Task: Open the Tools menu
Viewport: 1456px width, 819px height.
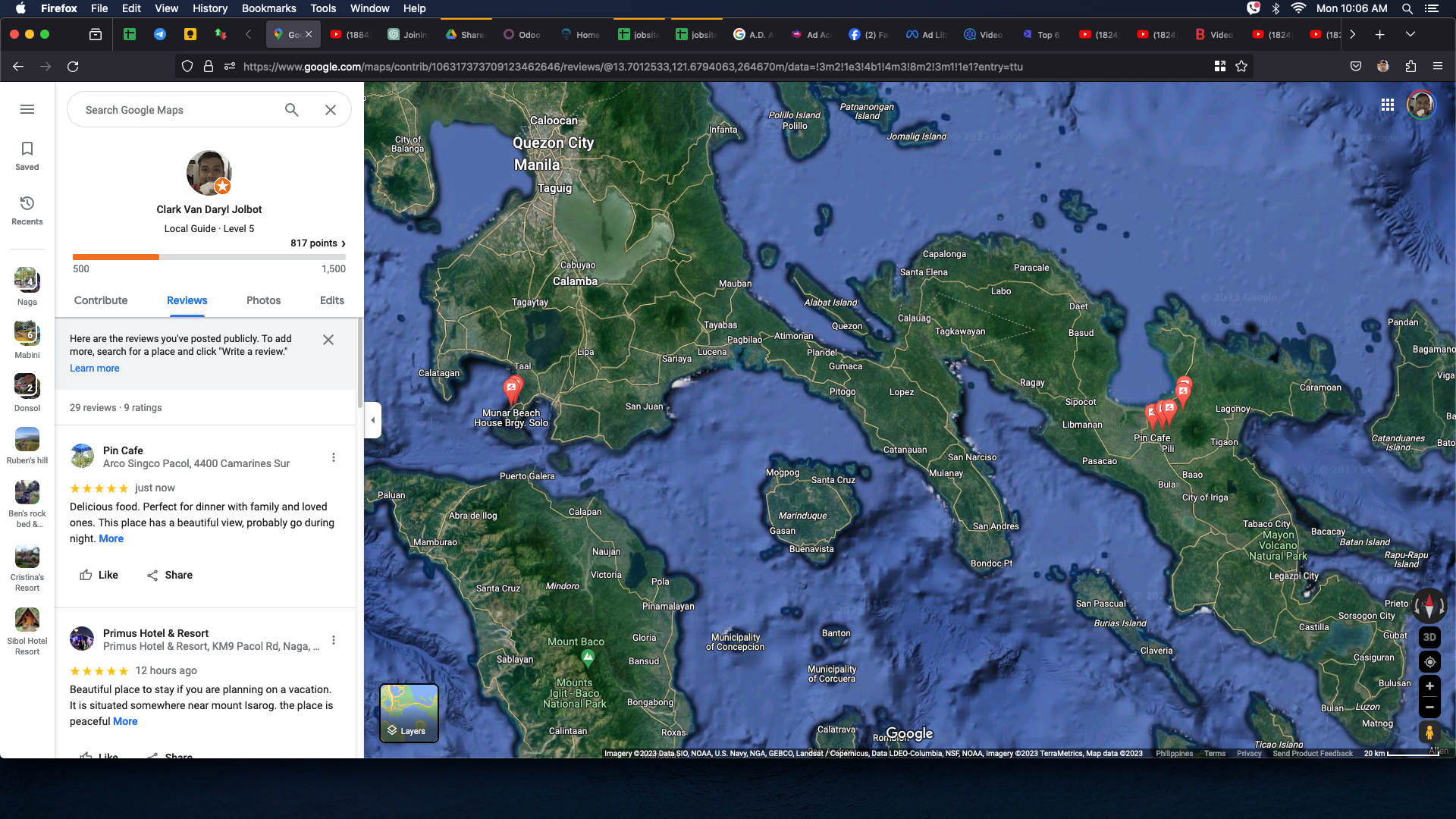Action: [323, 8]
